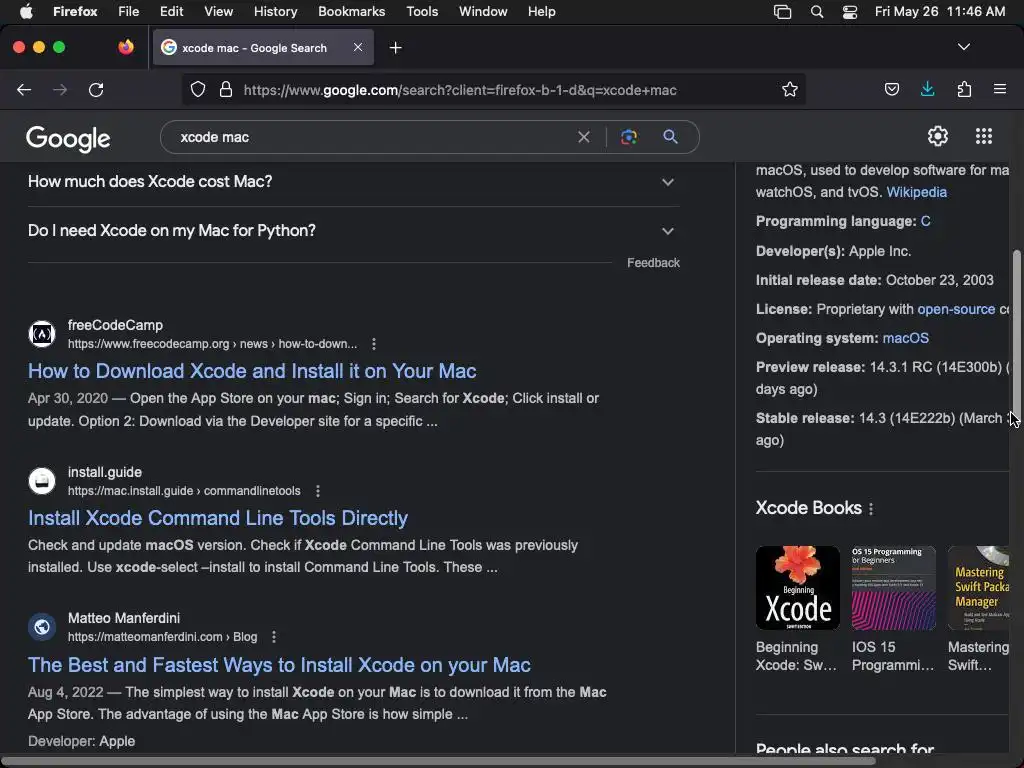Image resolution: width=1024 pixels, height=768 pixels.
Task: Click the forward navigation arrow
Action: 59,90
